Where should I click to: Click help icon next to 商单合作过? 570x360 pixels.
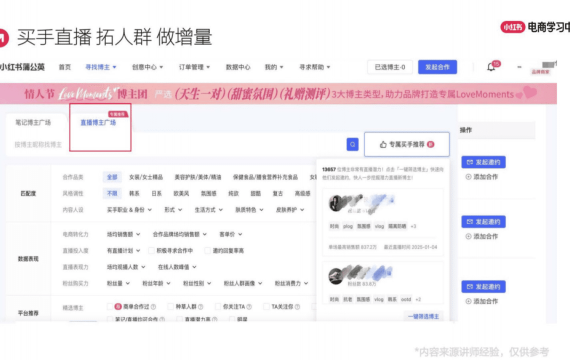click(153, 307)
